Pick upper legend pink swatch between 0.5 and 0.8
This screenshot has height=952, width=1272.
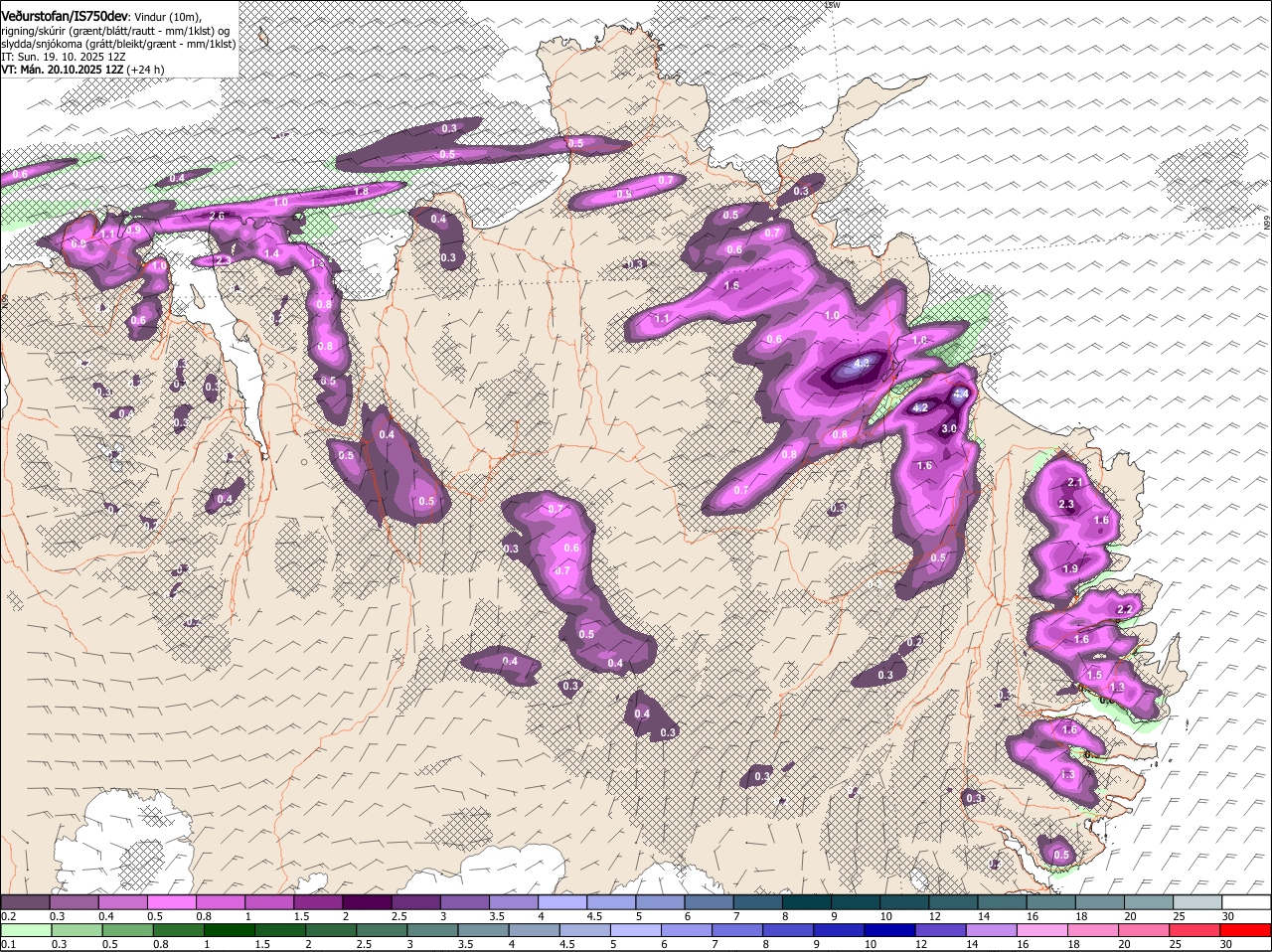tap(171, 901)
